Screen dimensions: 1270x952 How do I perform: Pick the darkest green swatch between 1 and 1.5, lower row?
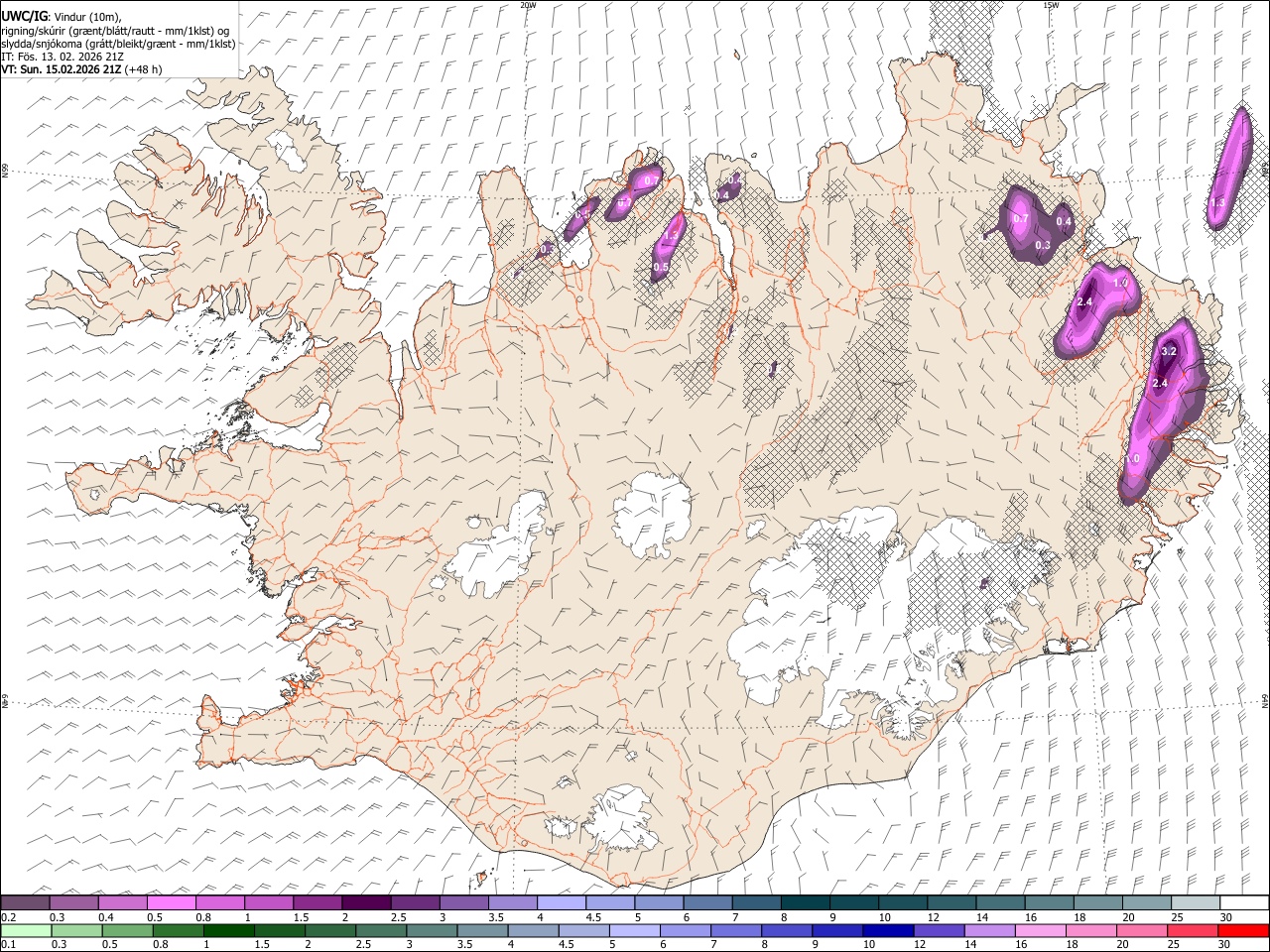(x=229, y=930)
